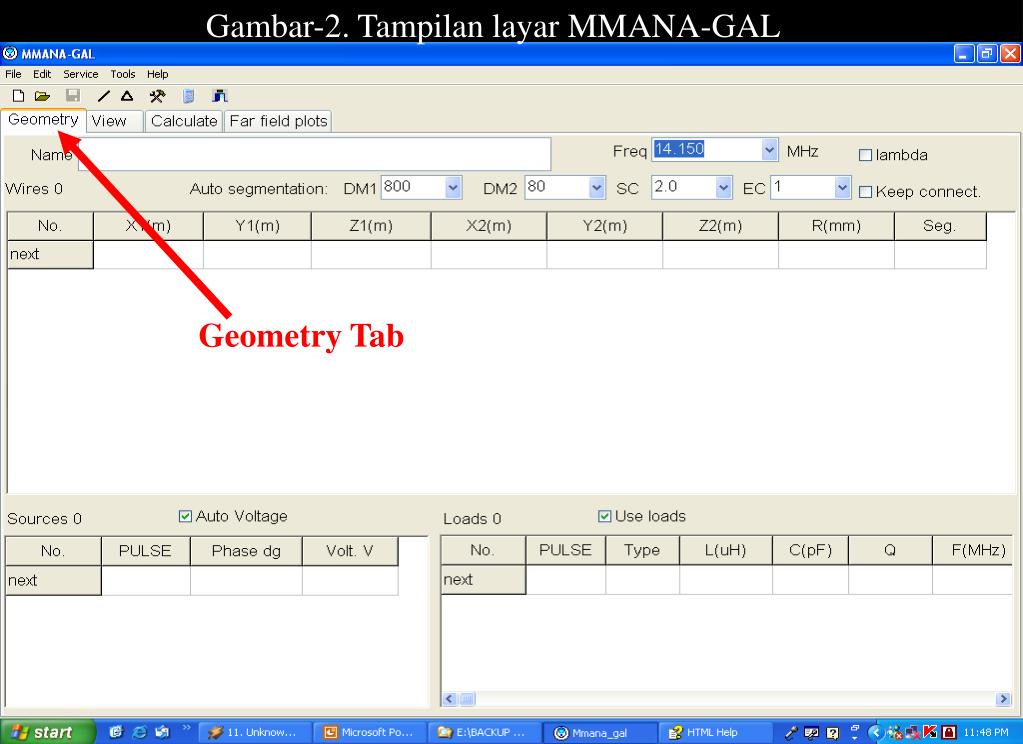Show hidden tray icons blue arrow
The width and height of the screenshot is (1023, 744).
coord(875,732)
